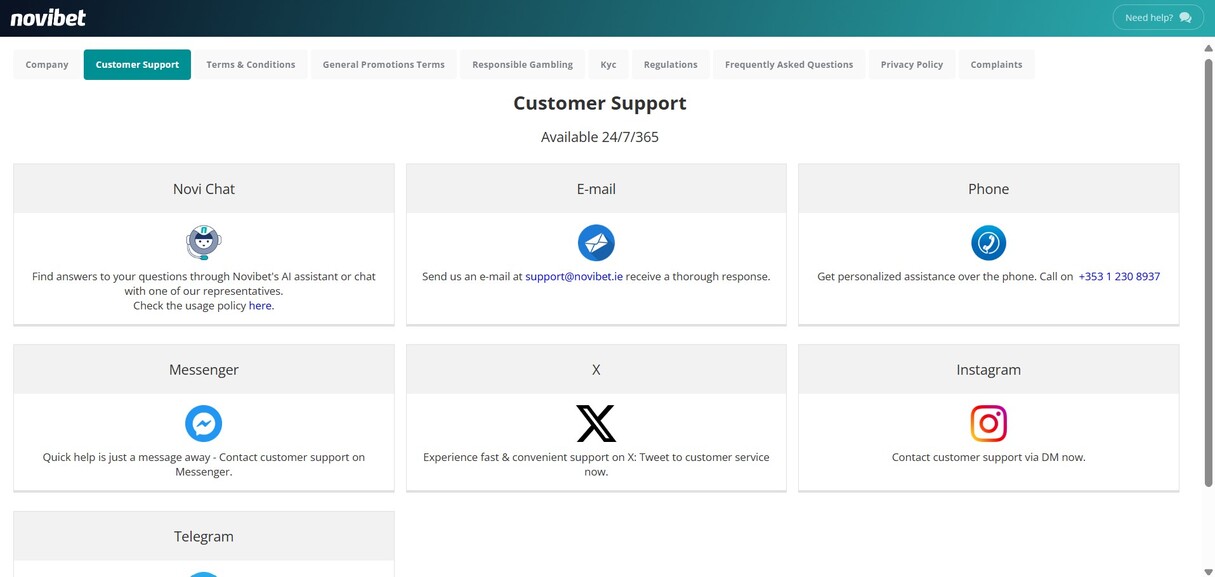Open the Regulations tab
Screen dimensions: 1215x577
670,64
